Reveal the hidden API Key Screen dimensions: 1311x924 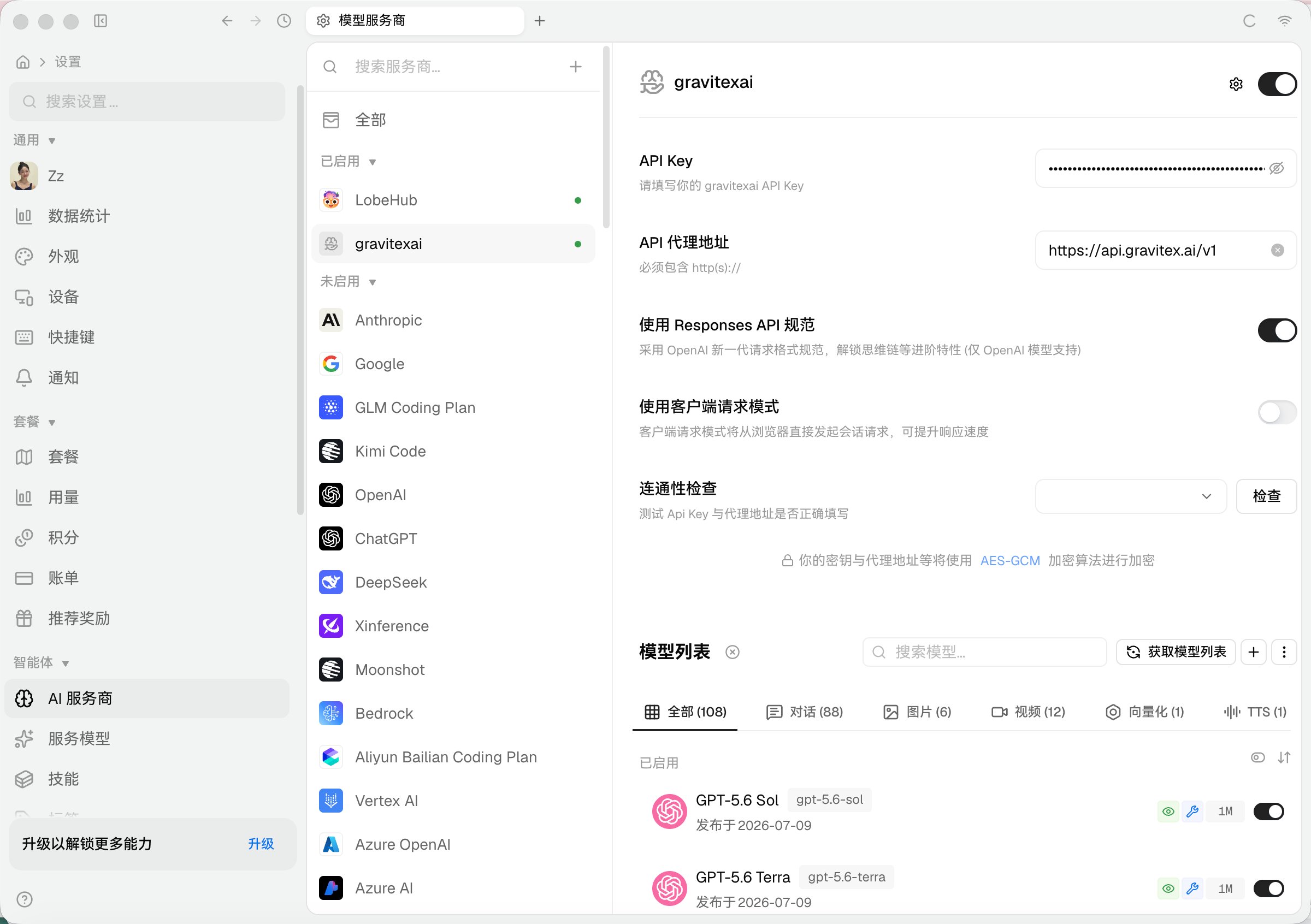[x=1276, y=168]
